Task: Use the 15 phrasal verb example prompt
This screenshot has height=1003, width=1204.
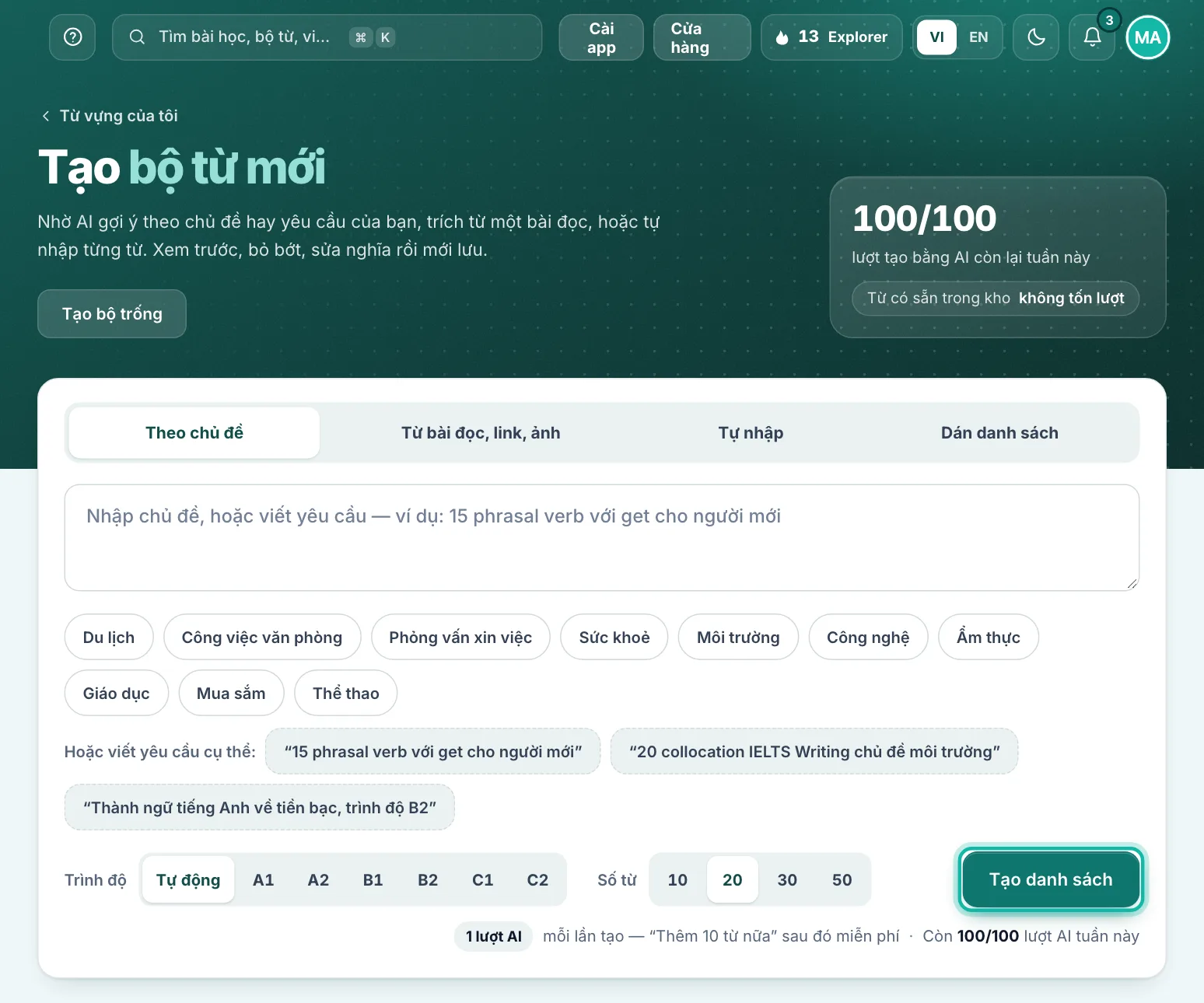Action: click(x=433, y=752)
